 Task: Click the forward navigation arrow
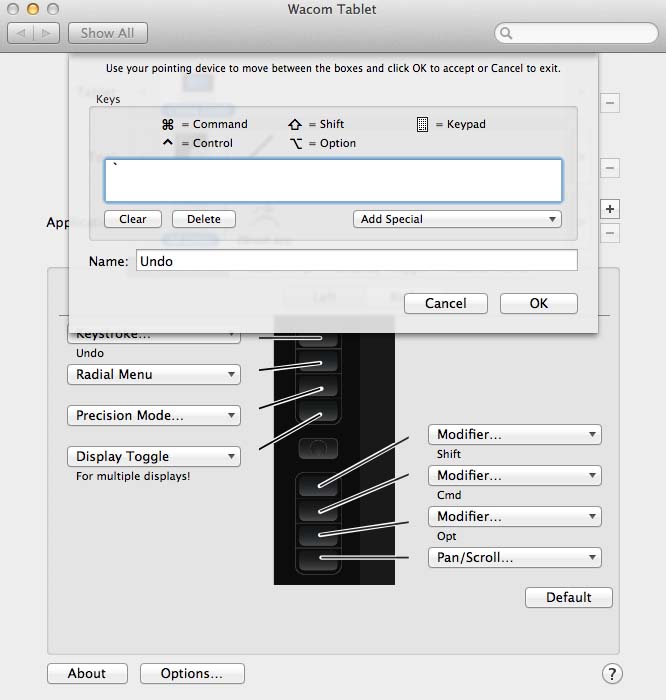(46, 33)
